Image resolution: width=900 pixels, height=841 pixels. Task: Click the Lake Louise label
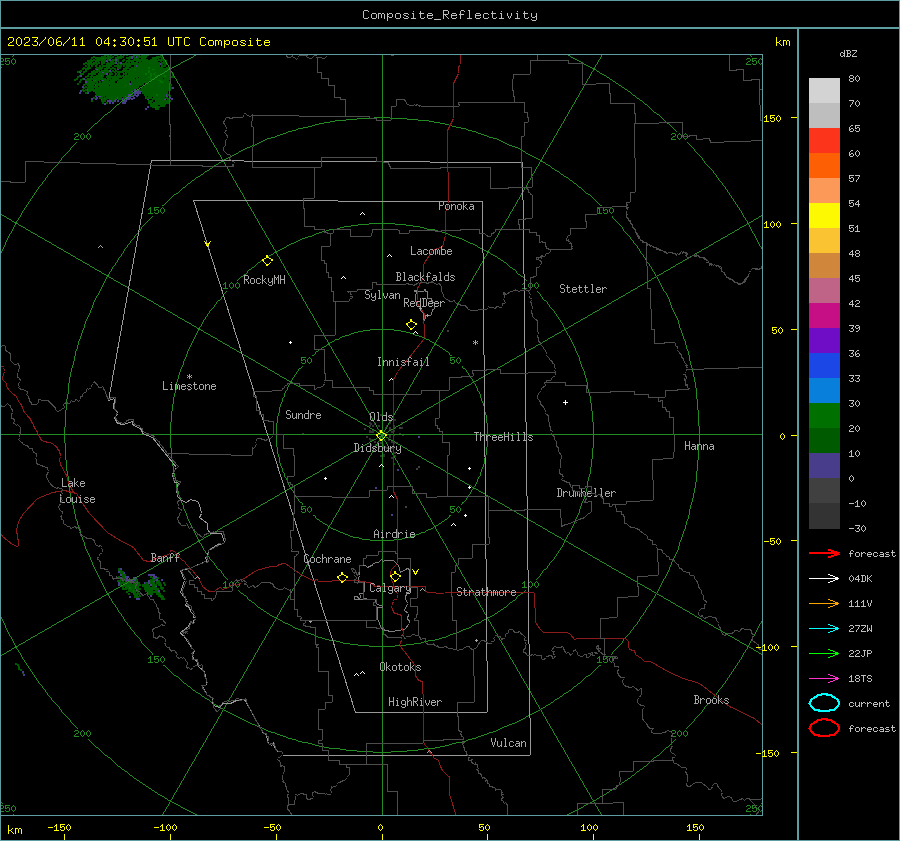(x=77, y=491)
